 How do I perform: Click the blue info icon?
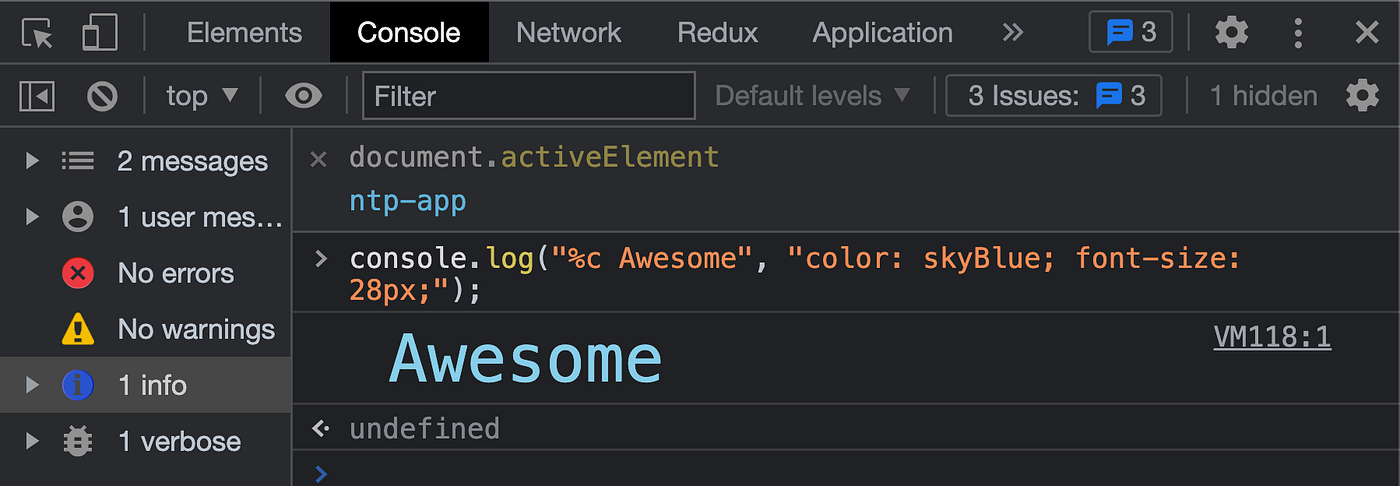[x=77, y=385]
